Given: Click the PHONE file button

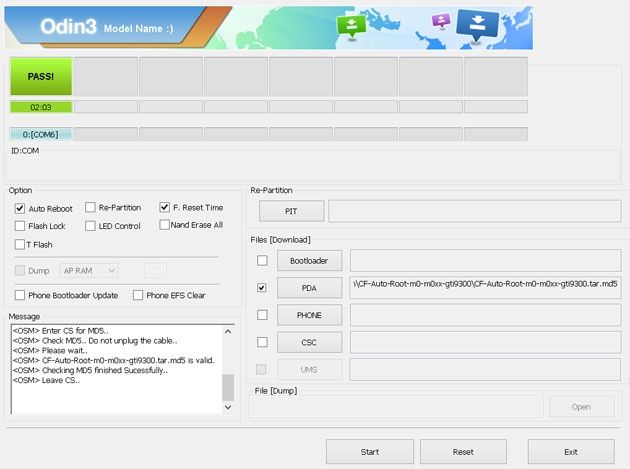Looking at the screenshot, I should 309,315.
